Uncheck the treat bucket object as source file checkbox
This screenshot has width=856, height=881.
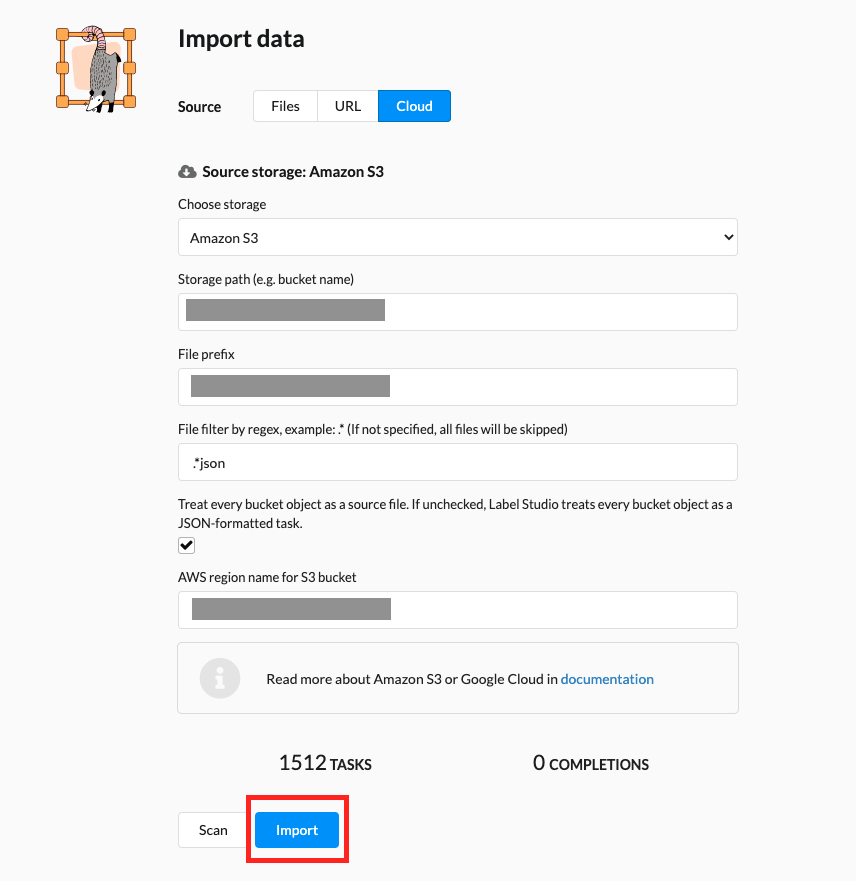pyautogui.click(x=186, y=546)
